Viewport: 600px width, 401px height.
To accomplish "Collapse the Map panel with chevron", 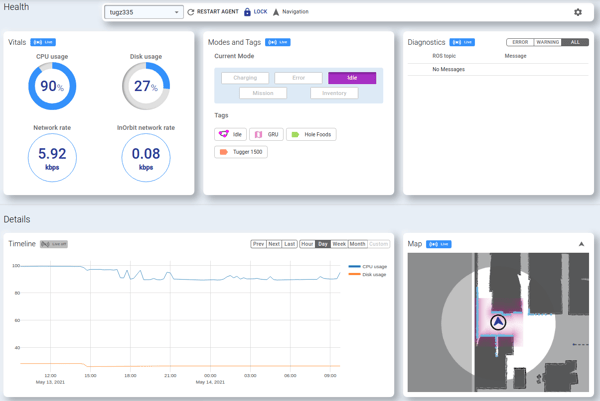I will click(x=581, y=244).
